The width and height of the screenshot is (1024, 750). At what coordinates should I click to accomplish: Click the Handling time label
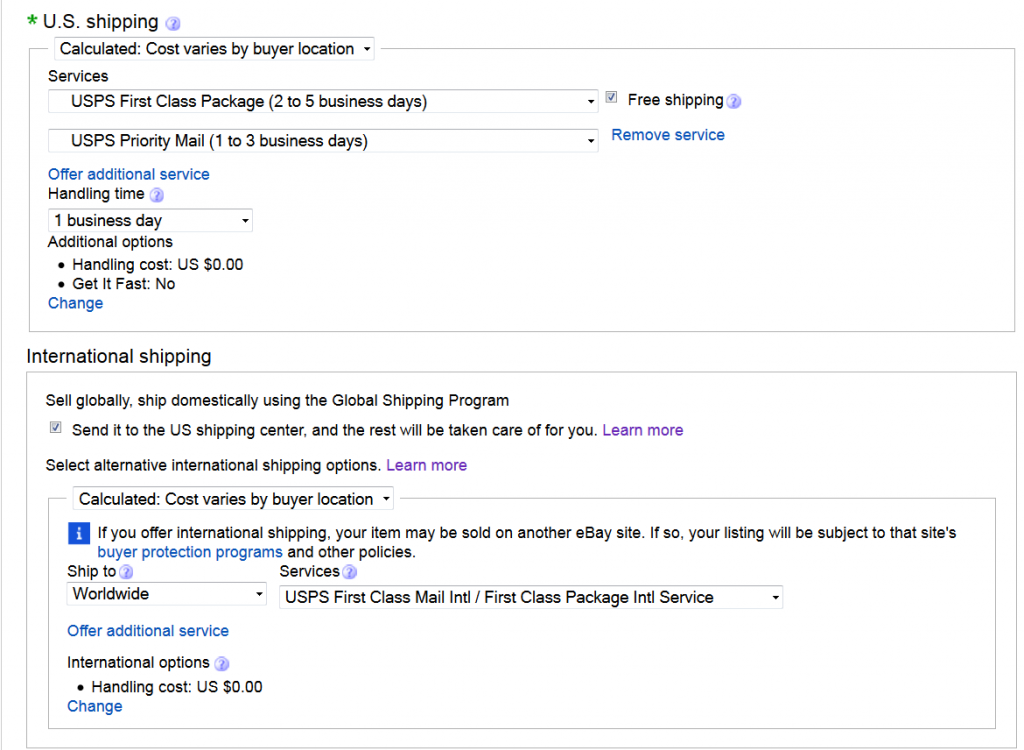pos(96,194)
